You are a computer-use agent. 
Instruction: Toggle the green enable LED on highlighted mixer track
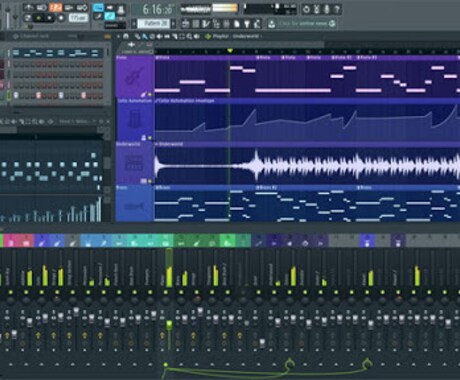click(x=166, y=292)
